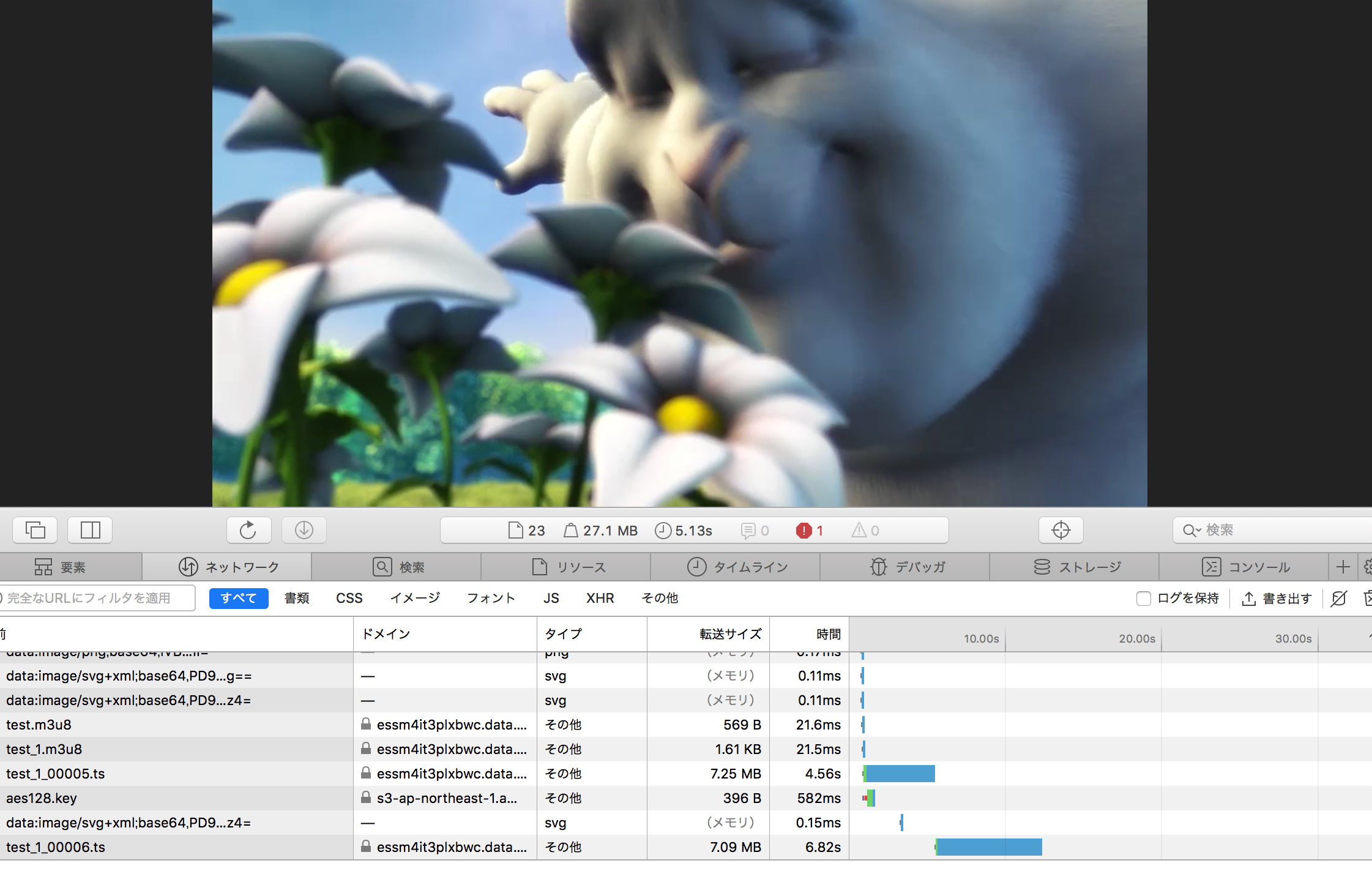The image size is (1372, 885).
Task: Show the warnings count indicator
Action: pyautogui.click(x=865, y=531)
